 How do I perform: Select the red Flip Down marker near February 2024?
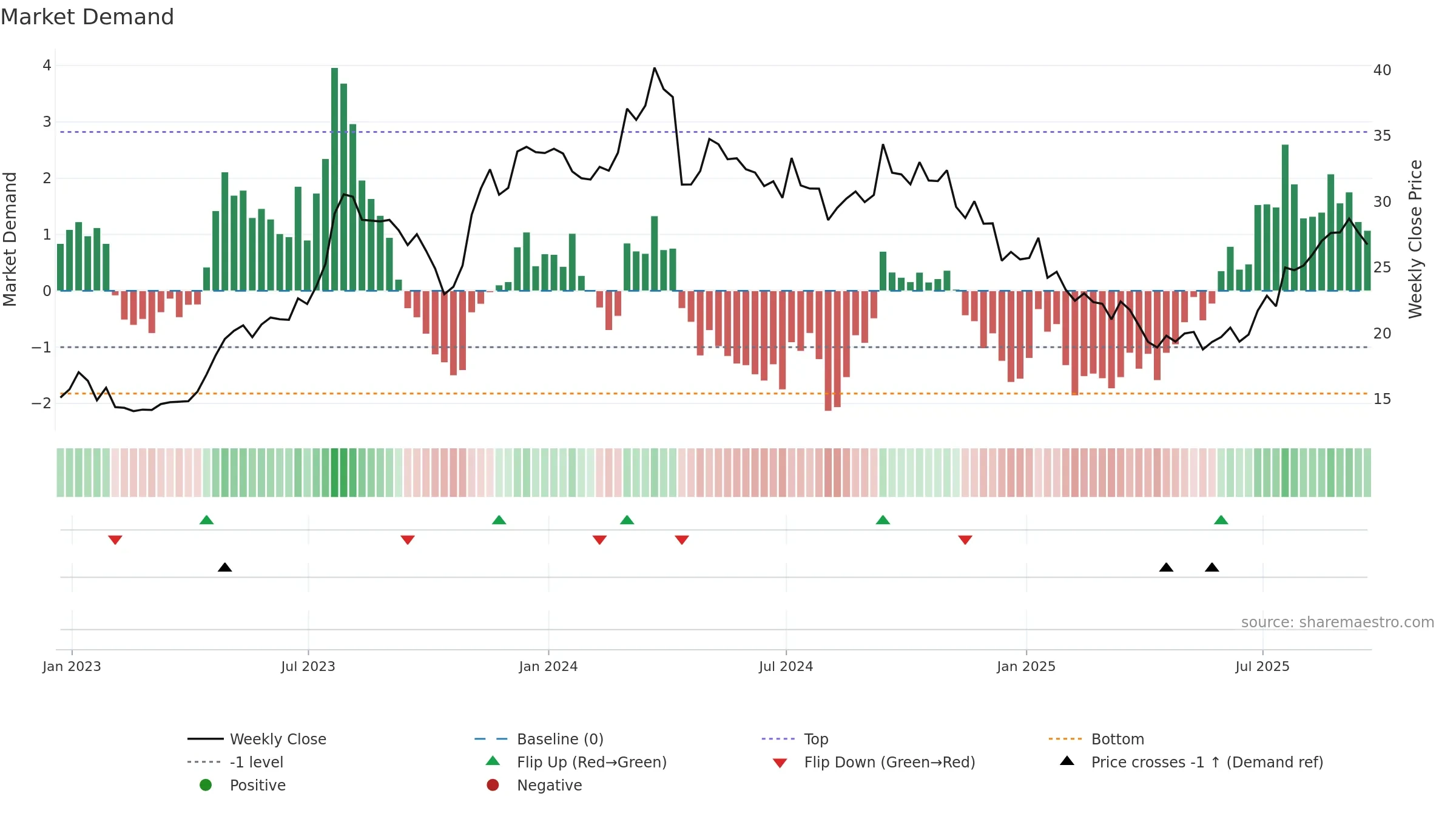pyautogui.click(x=599, y=540)
